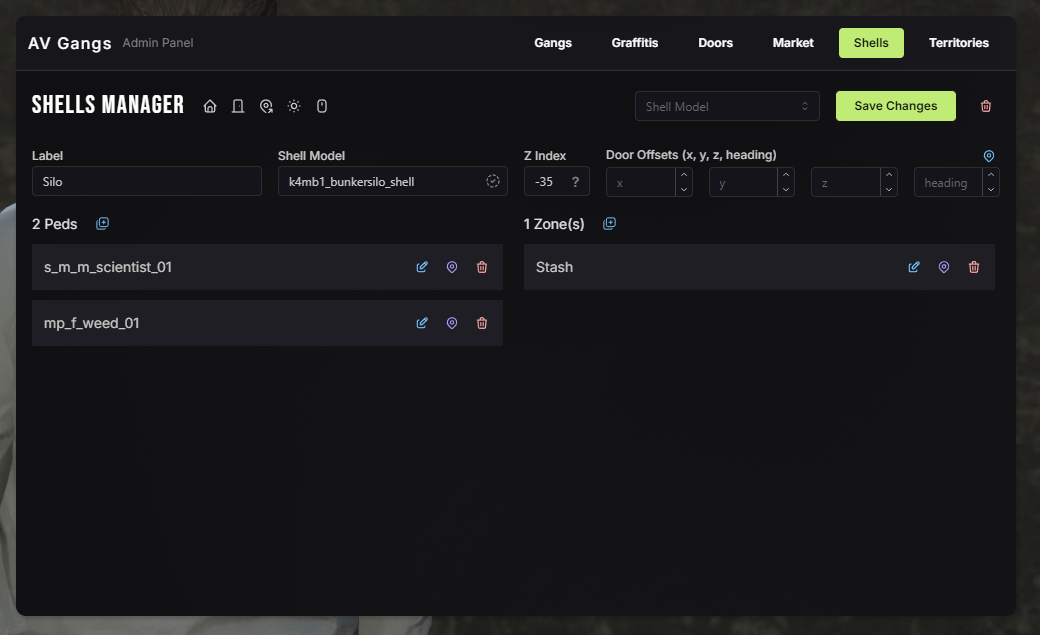Click the sun/light icon in the header
This screenshot has height=635, width=1040.
pyautogui.click(x=294, y=106)
